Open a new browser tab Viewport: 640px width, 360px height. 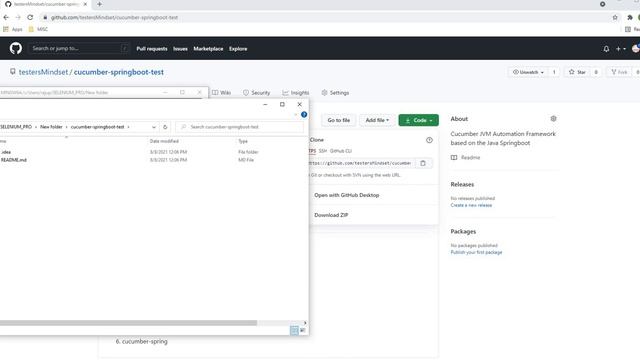99,4
